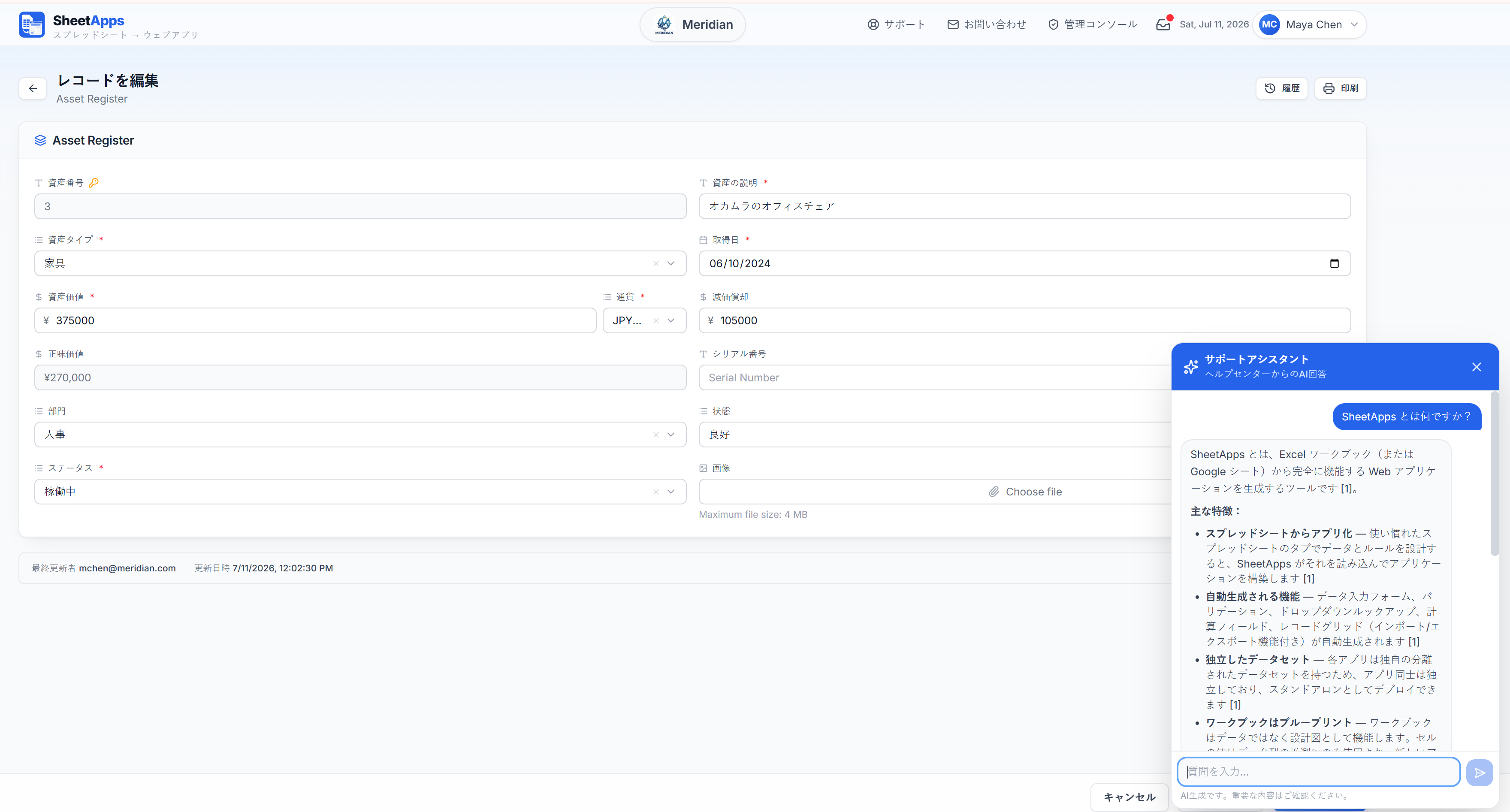This screenshot has height=812, width=1510.
Task: Clear the 通貨 JPY selection
Action: 656,321
